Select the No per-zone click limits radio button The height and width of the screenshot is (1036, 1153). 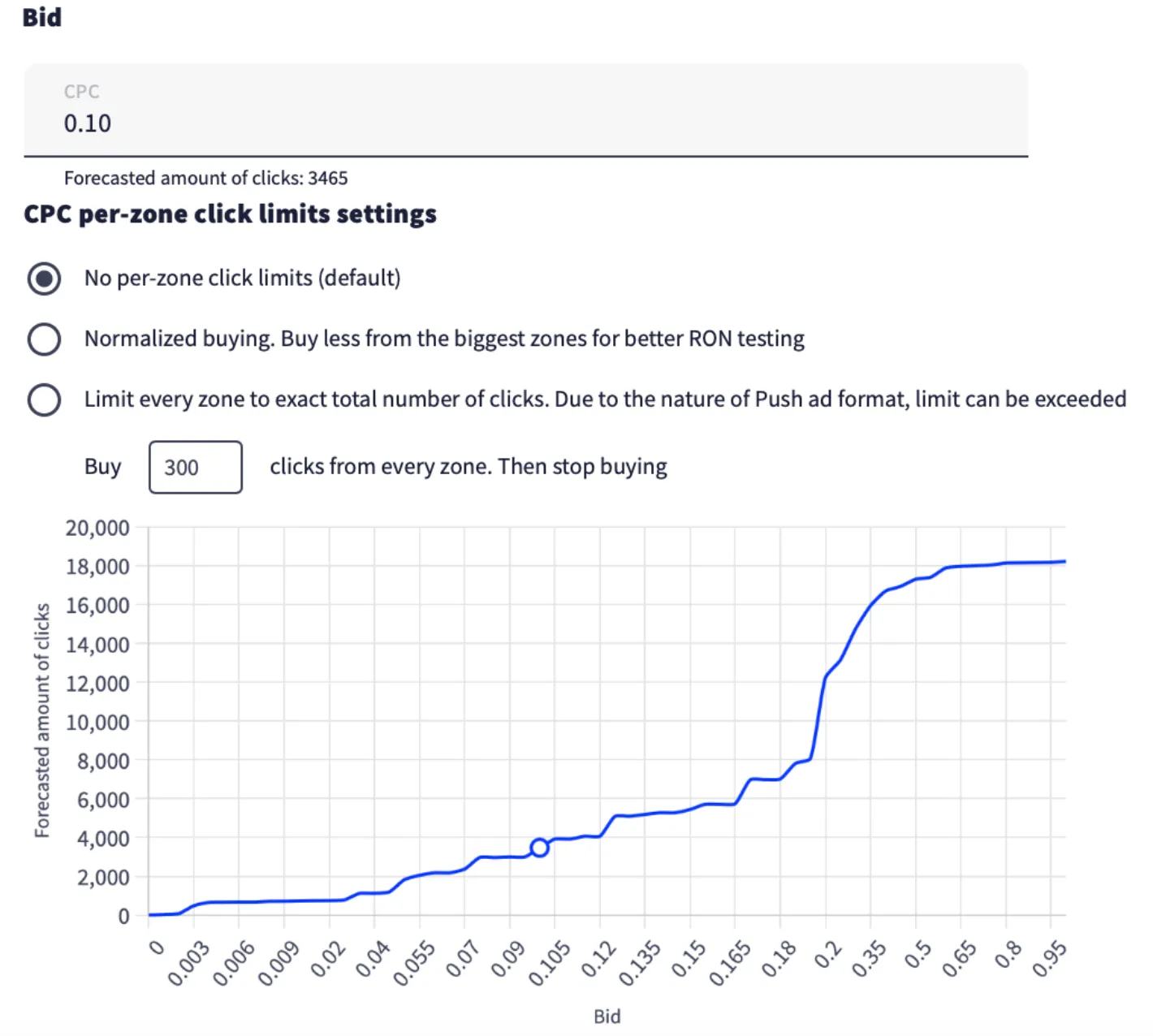tap(44, 278)
